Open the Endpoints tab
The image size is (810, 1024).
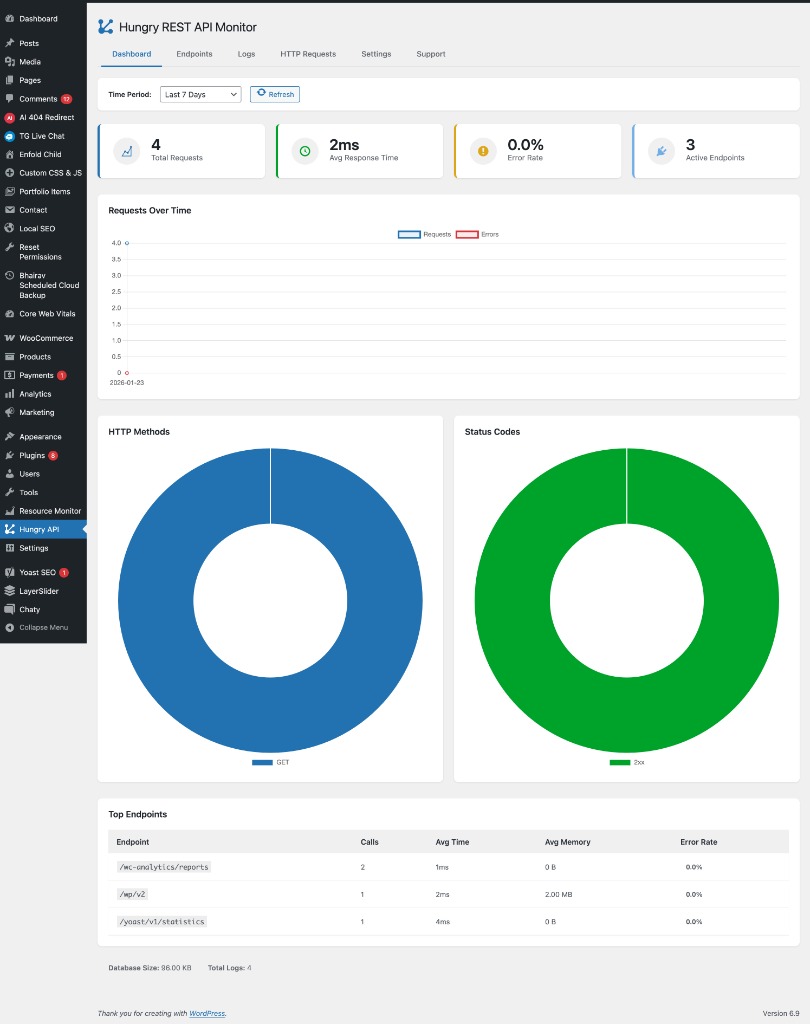194,54
